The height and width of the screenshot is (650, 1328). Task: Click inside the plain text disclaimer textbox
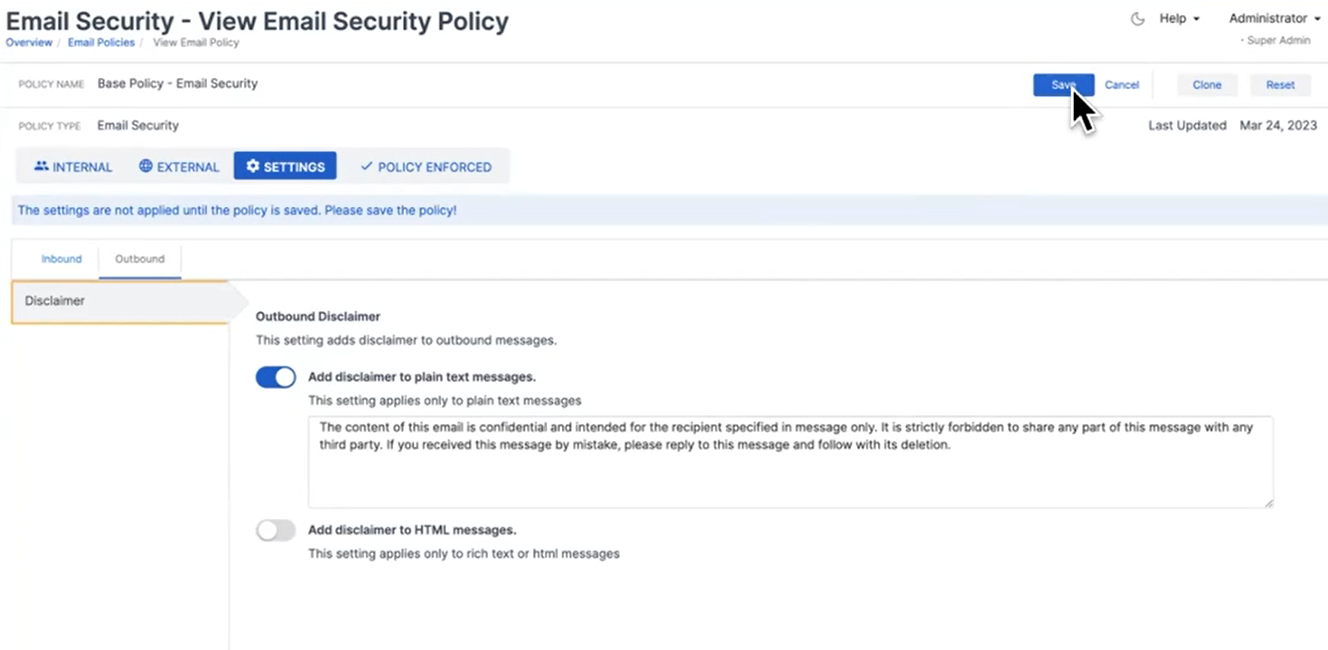point(790,475)
